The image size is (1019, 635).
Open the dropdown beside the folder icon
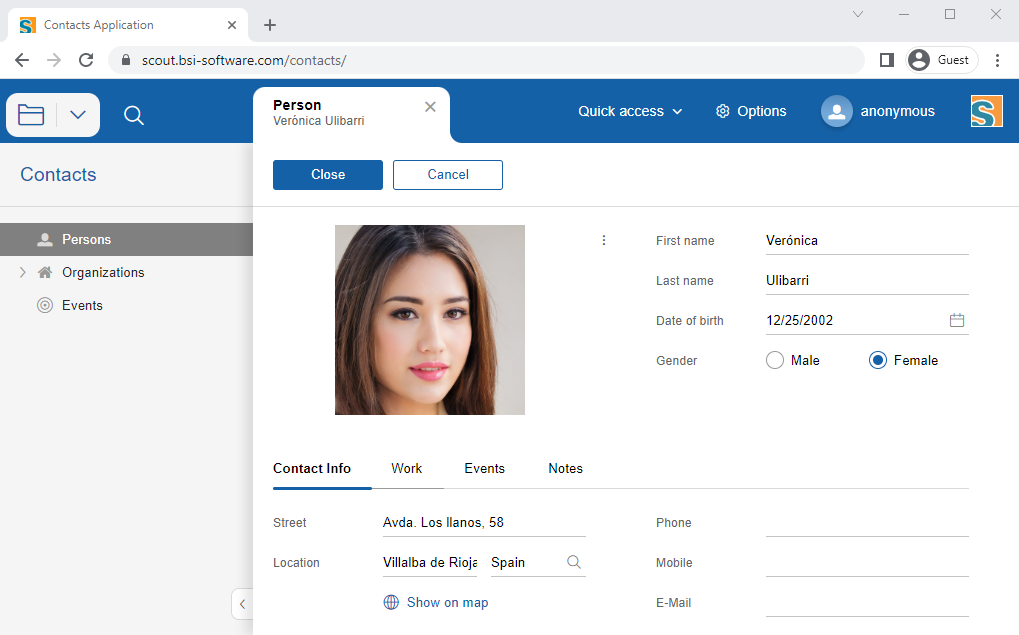pos(78,115)
